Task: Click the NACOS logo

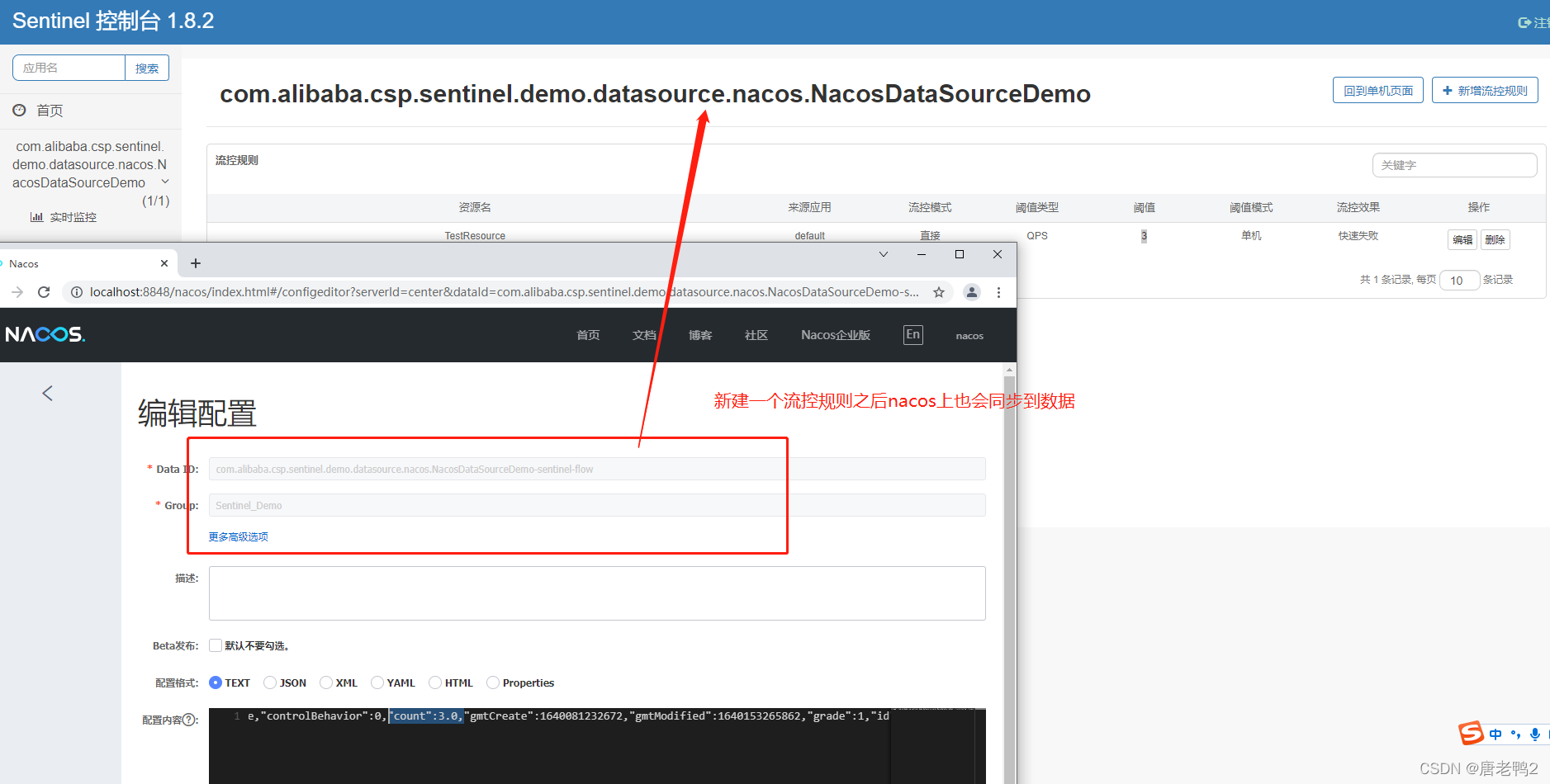Action: [45, 334]
